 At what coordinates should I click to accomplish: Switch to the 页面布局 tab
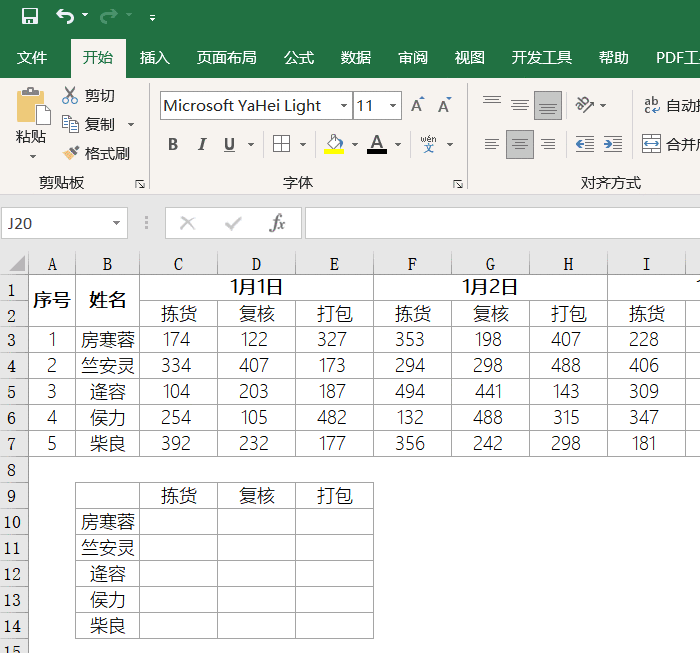pyautogui.click(x=226, y=58)
